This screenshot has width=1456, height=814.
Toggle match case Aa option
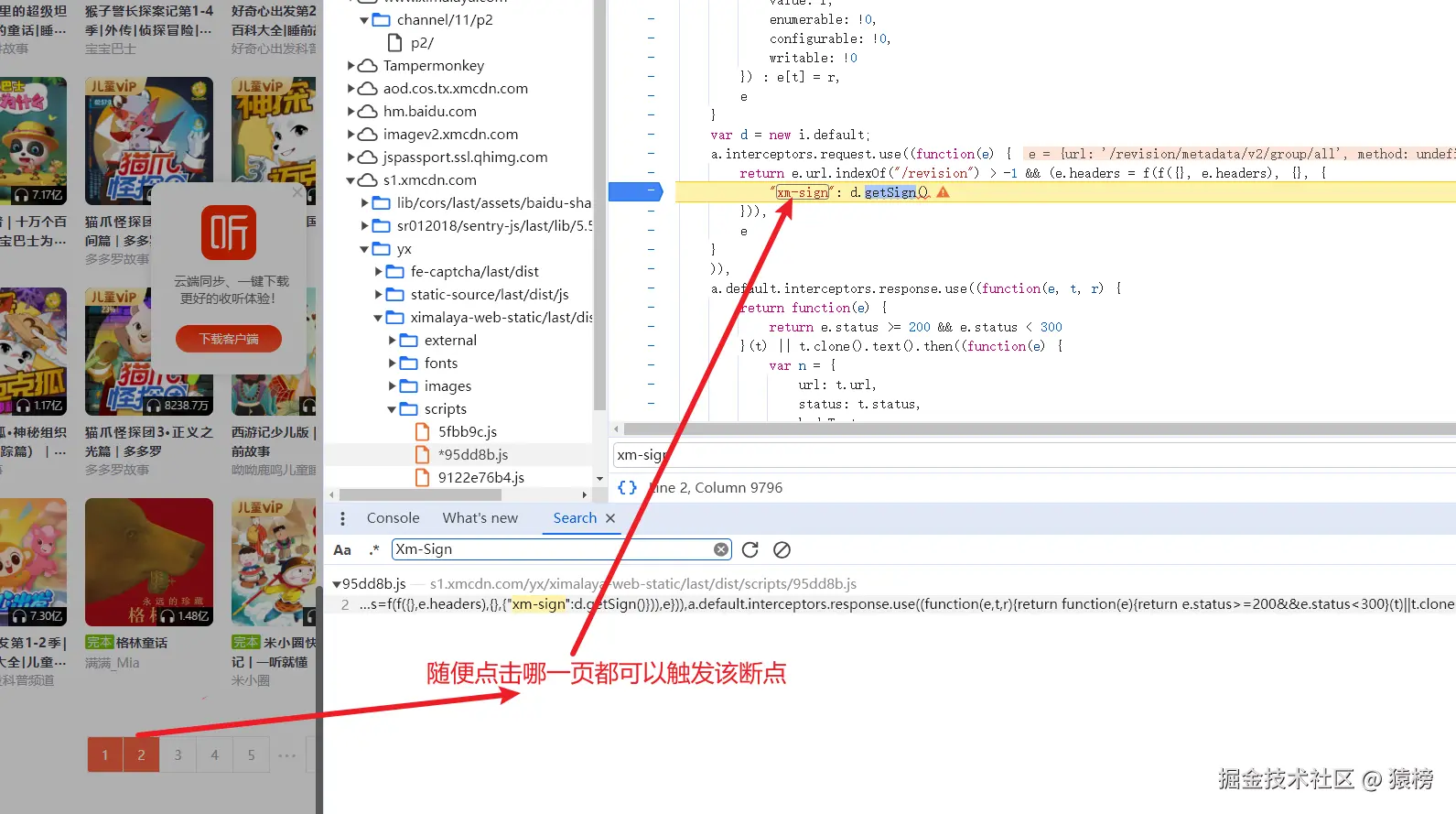[x=342, y=549]
